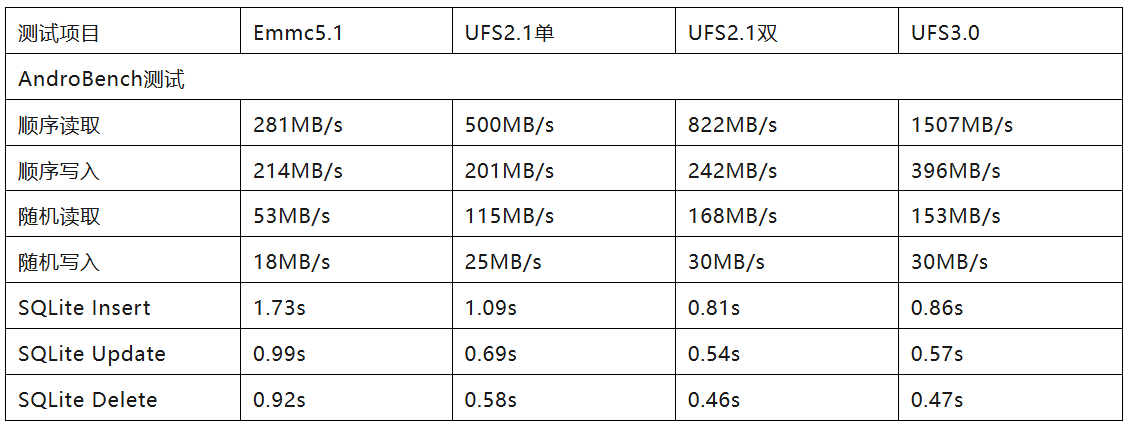Select the UFS2.1双 column header
1131x432 pixels.
click(733, 33)
